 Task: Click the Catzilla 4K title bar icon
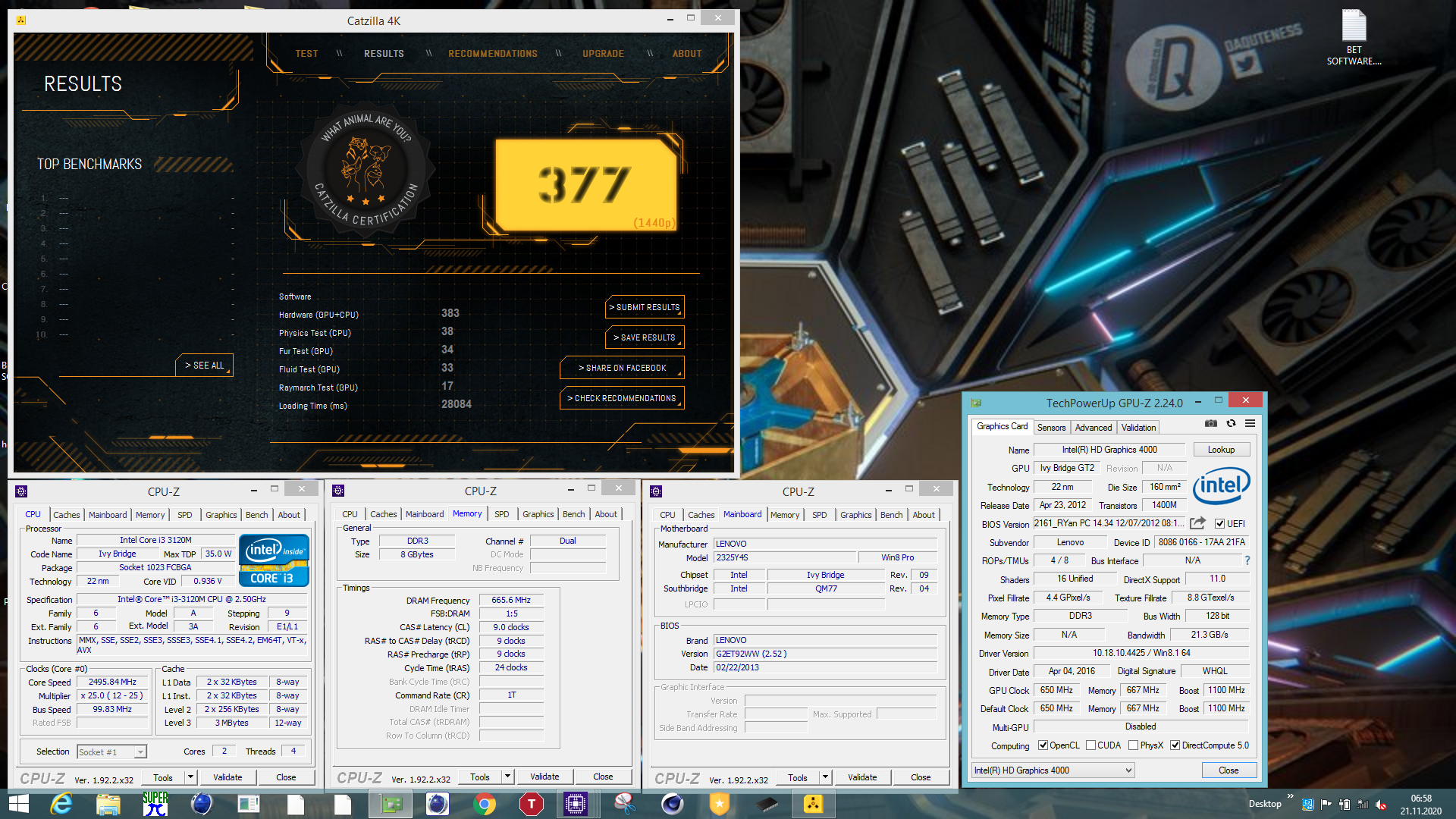(x=21, y=20)
